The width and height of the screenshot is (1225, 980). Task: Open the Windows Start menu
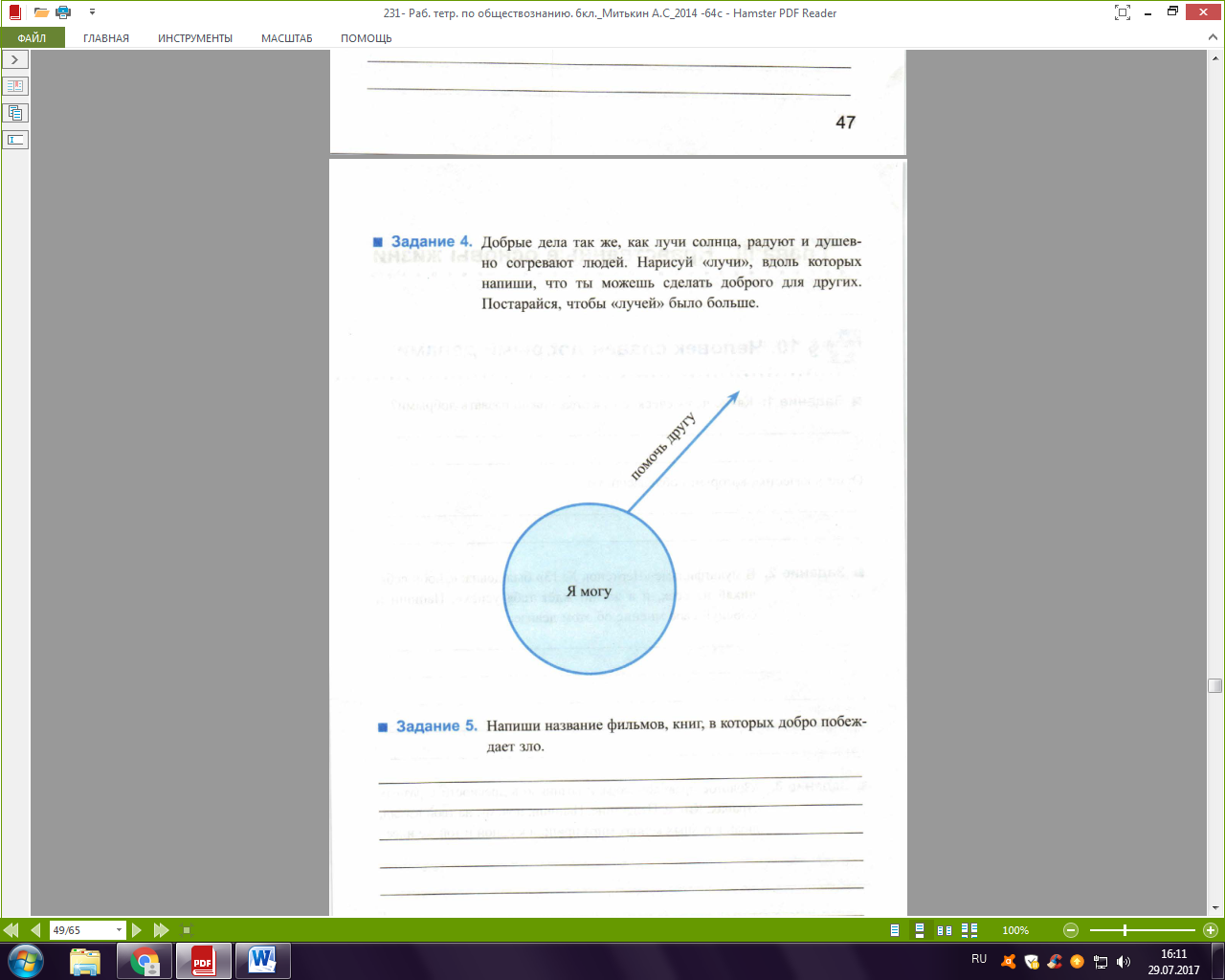25,961
